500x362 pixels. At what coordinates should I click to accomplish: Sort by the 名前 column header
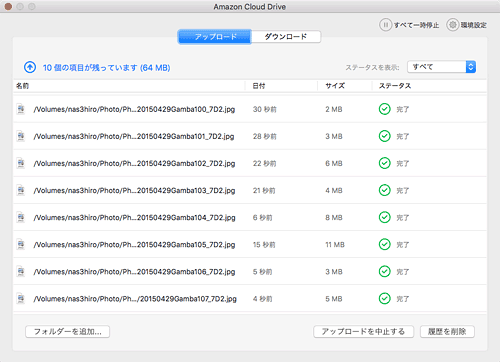click(22, 86)
